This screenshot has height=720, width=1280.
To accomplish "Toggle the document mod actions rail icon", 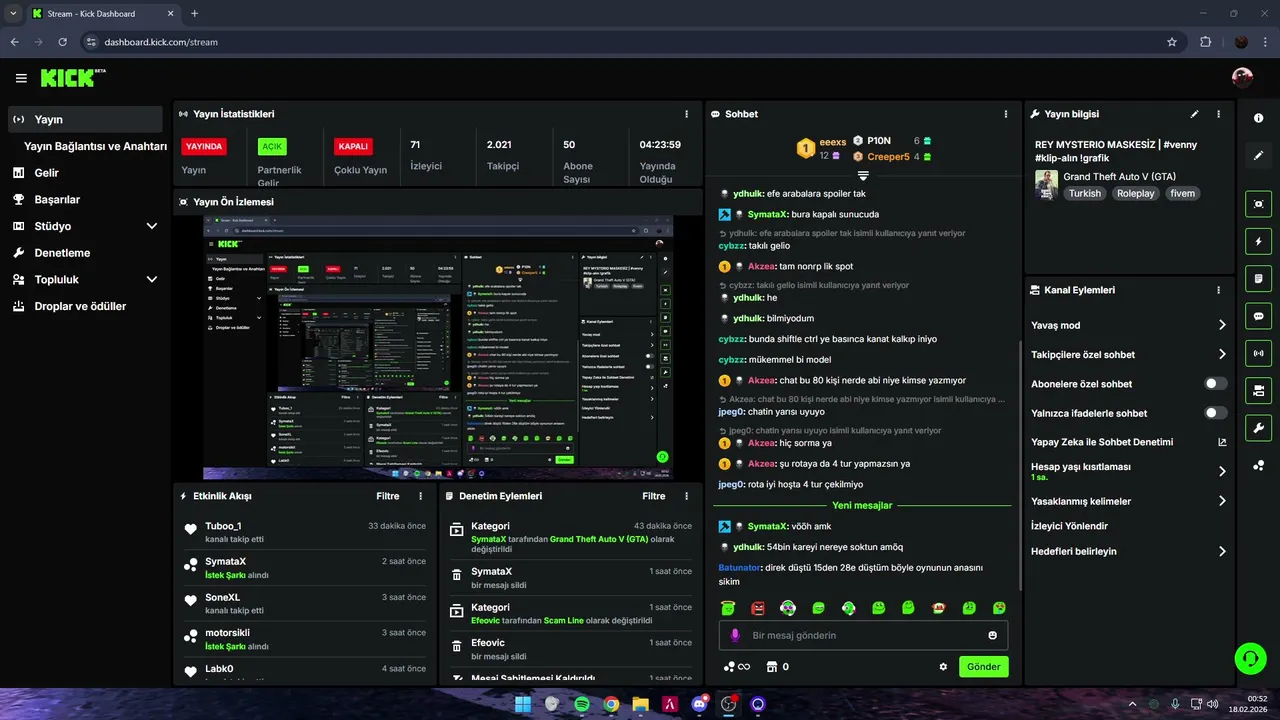I will pos(1258,278).
